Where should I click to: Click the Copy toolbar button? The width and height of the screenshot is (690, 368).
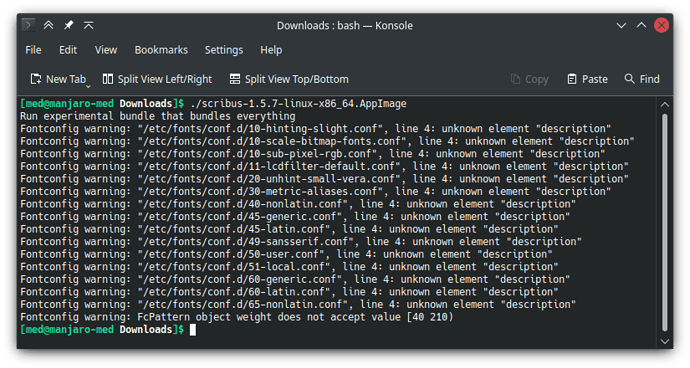529,79
